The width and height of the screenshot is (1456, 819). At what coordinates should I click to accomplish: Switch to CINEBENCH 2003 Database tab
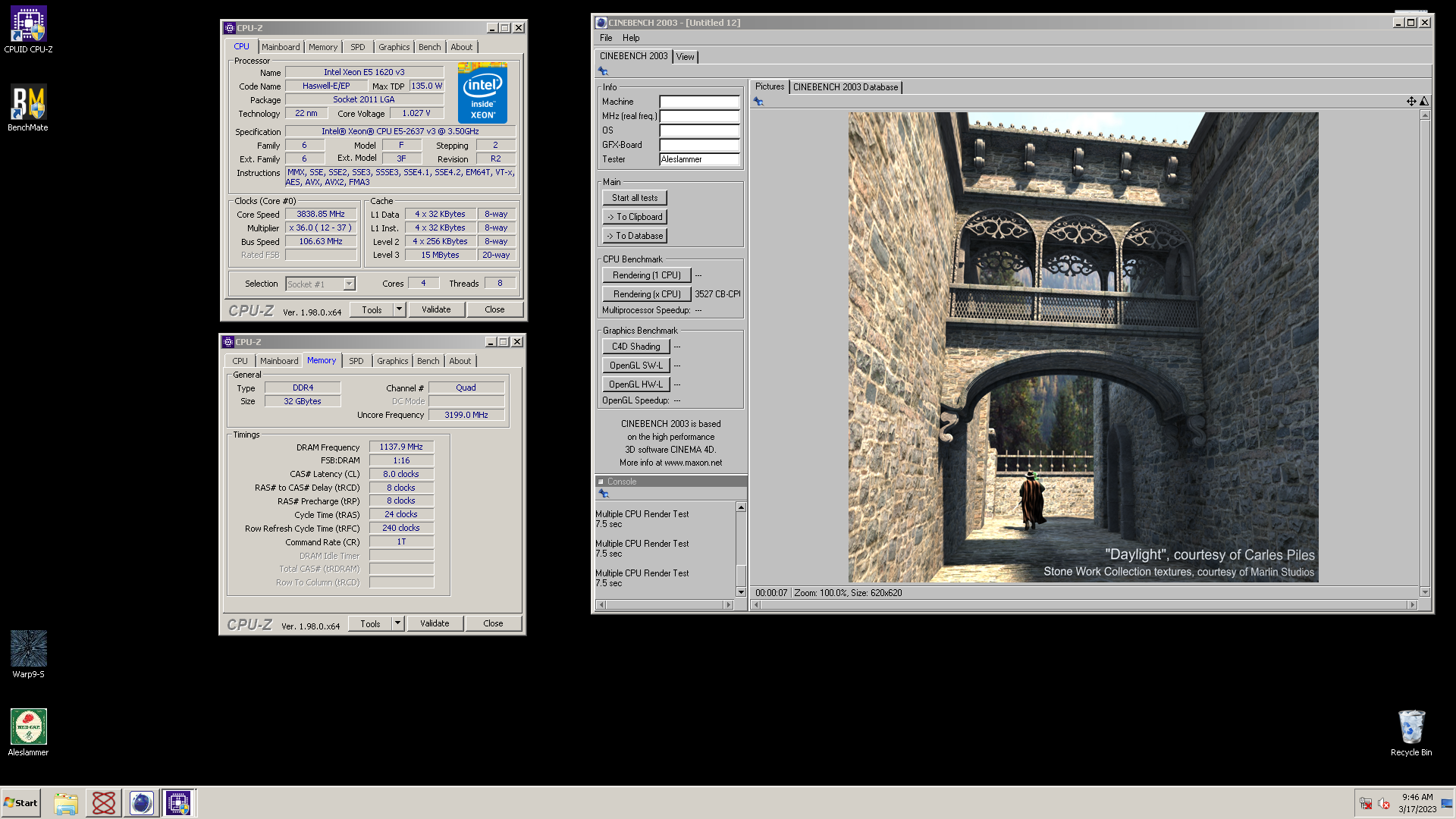pos(846,87)
